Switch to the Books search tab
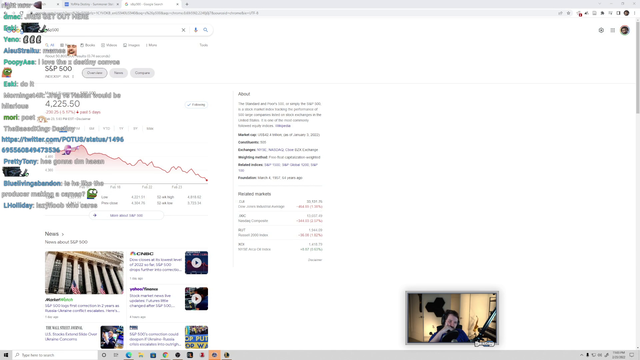Image resolution: width=640 pixels, height=360 pixels. pos(88,45)
